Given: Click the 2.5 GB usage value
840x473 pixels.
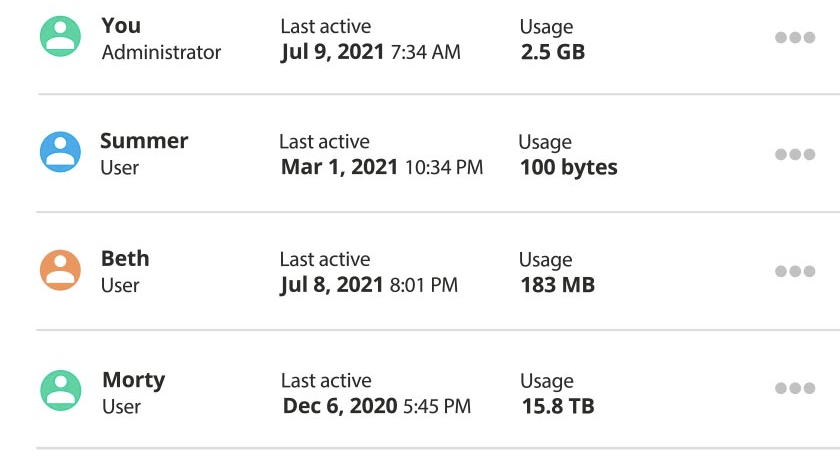Looking at the screenshot, I should click(x=552, y=52).
